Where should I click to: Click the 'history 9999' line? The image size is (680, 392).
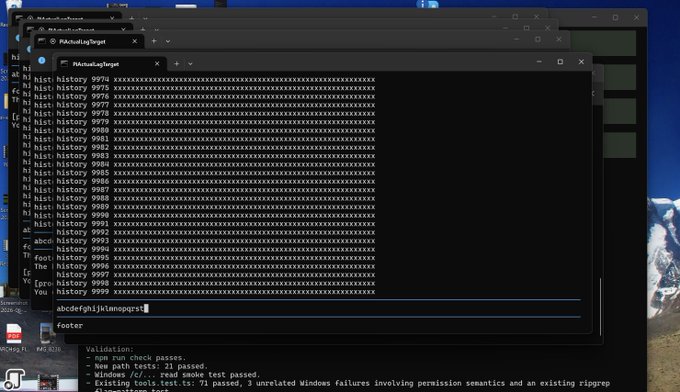point(216,292)
